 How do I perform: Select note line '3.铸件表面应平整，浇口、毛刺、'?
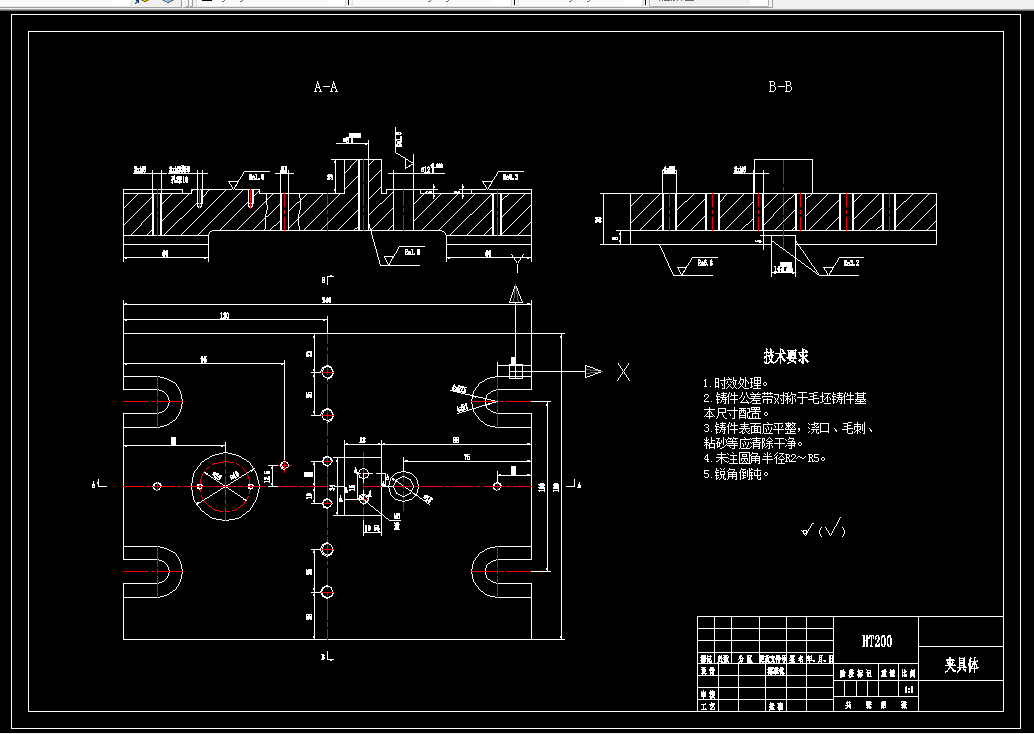point(789,429)
